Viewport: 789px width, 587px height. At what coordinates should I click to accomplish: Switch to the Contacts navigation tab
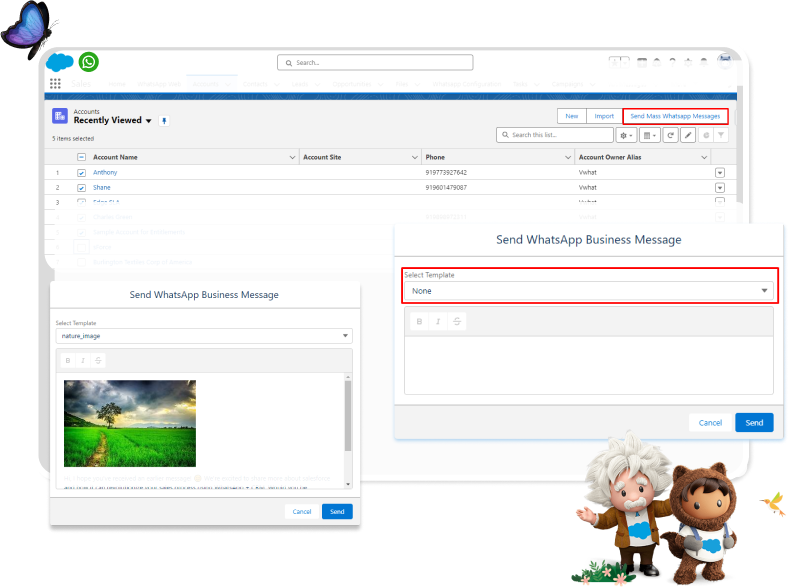255,84
